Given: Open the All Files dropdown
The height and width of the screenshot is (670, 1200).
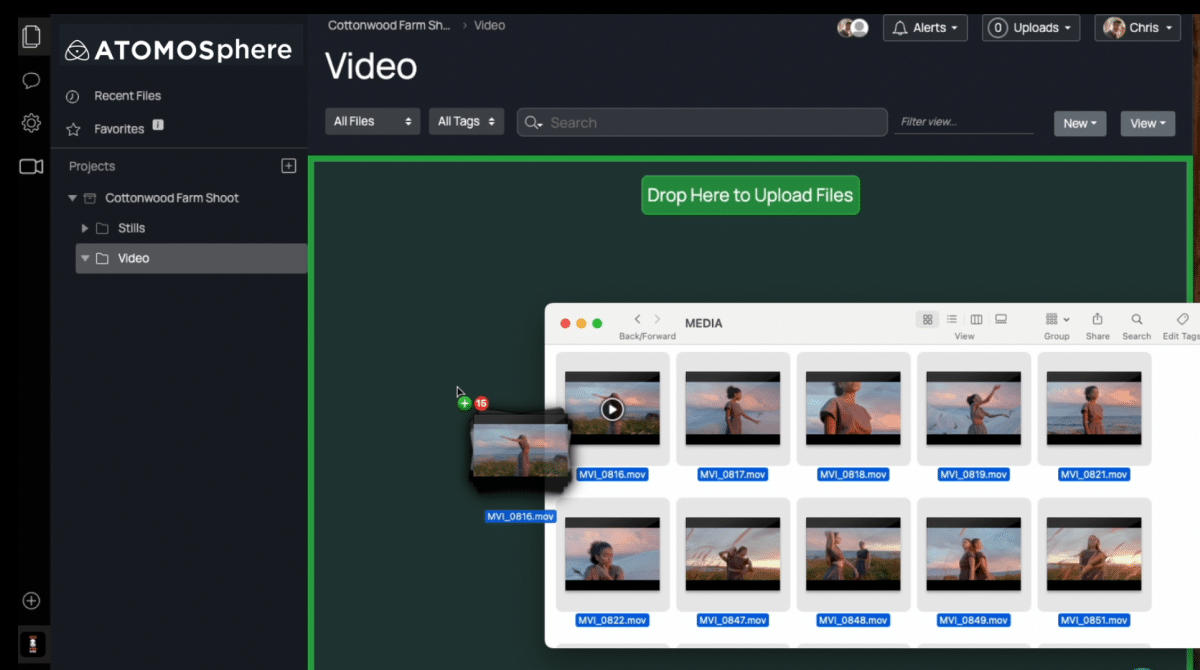Looking at the screenshot, I should (x=373, y=121).
